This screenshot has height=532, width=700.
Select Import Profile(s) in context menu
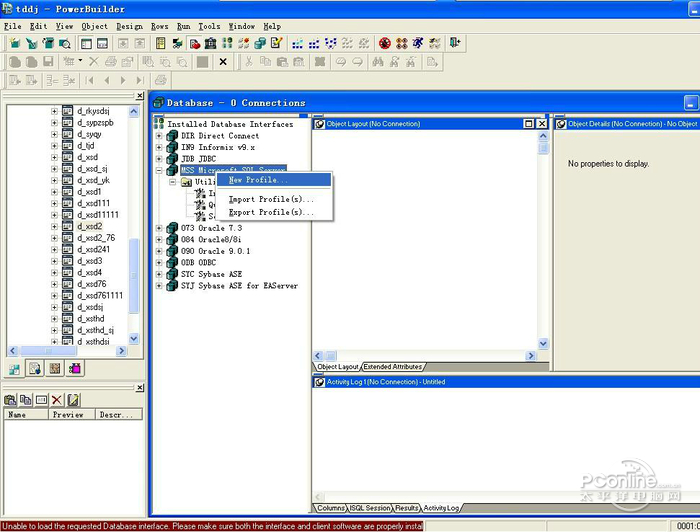(x=271, y=199)
